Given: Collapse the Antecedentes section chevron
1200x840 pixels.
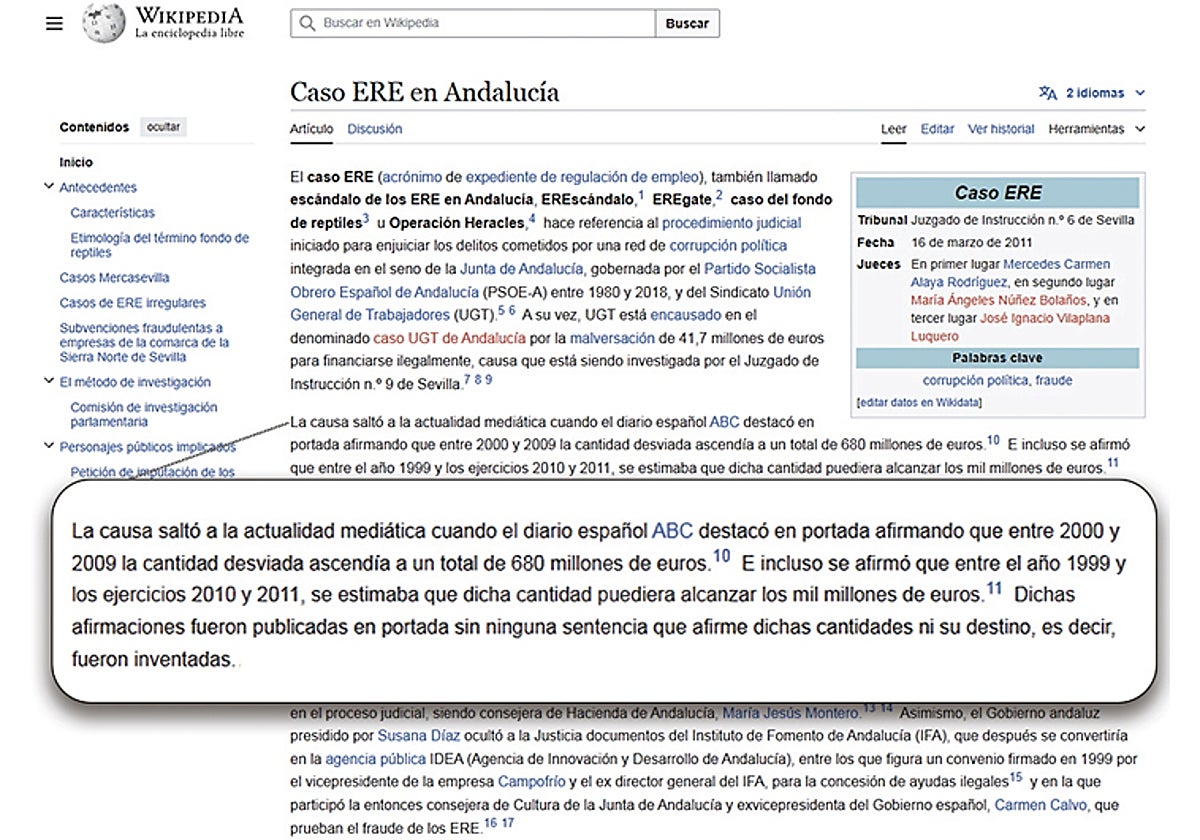Looking at the screenshot, I should tap(49, 187).
